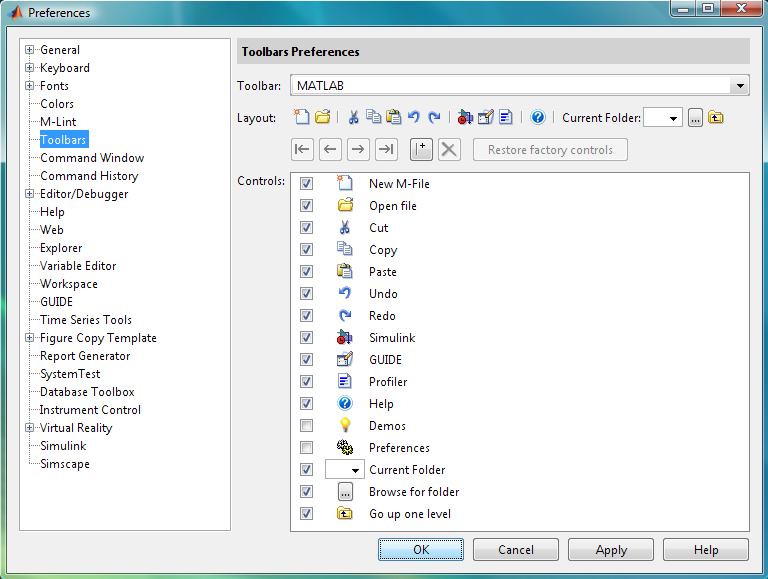Viewport: 768px width, 579px height.
Task: Click the Simulink icon in the Layout row
Action: click(465, 118)
